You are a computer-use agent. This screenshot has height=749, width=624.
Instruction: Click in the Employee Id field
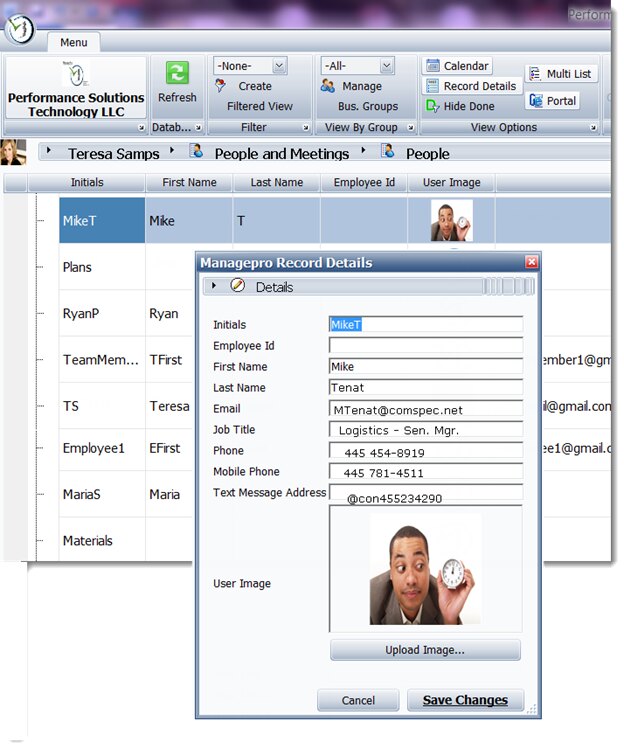[x=426, y=345]
